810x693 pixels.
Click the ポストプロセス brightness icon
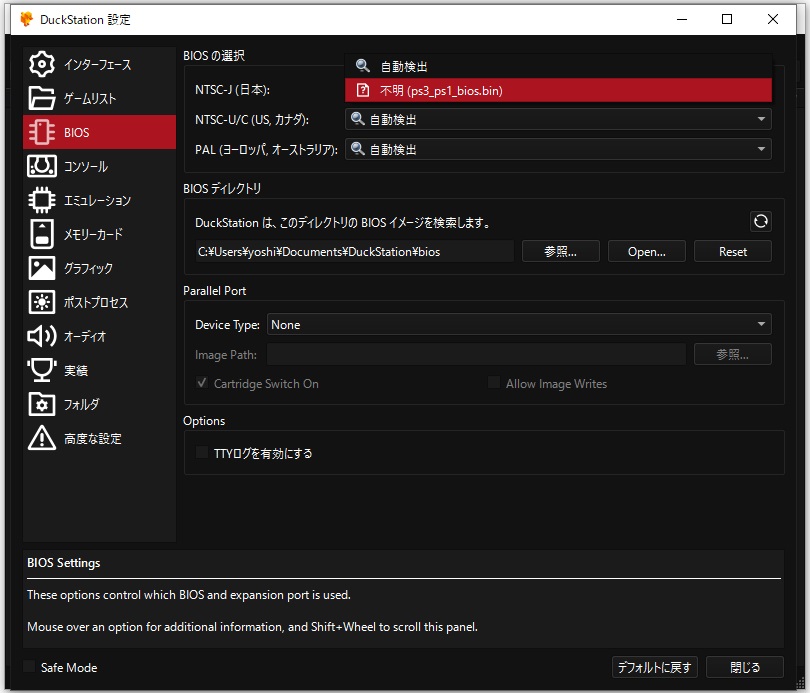pyautogui.click(x=41, y=302)
